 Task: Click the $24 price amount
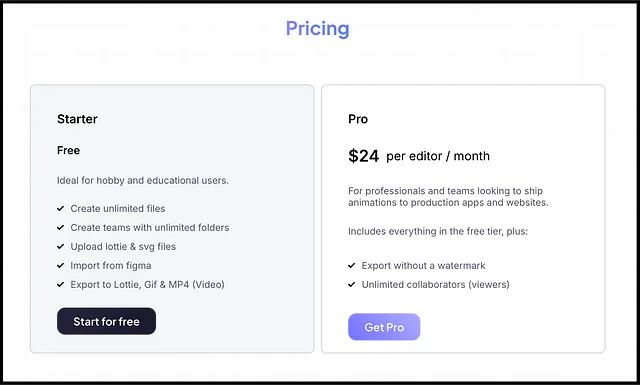[x=364, y=156]
